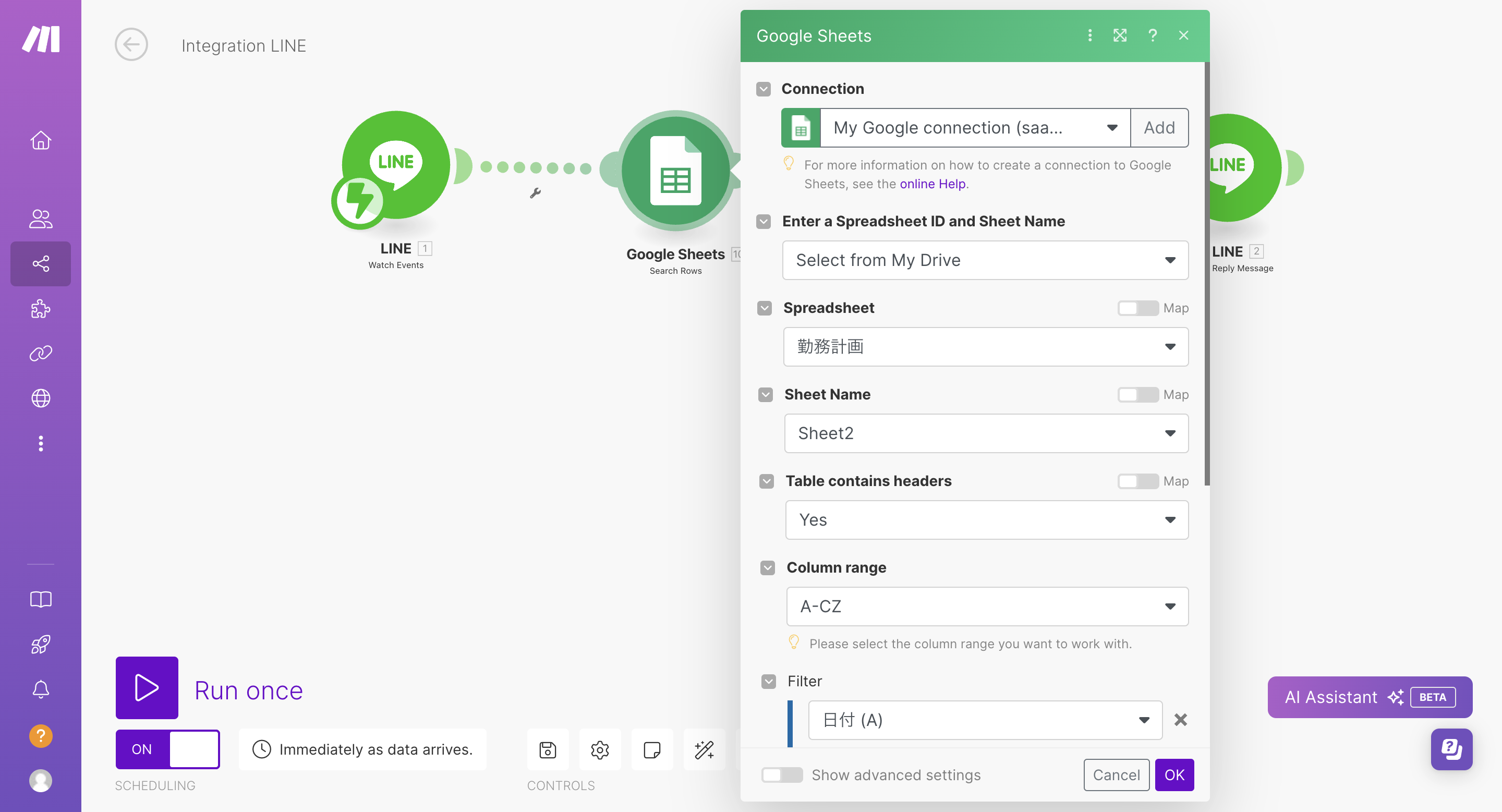The width and height of the screenshot is (1502, 812).
Task: Switch off the scenario ON toggle
Action: (x=167, y=749)
